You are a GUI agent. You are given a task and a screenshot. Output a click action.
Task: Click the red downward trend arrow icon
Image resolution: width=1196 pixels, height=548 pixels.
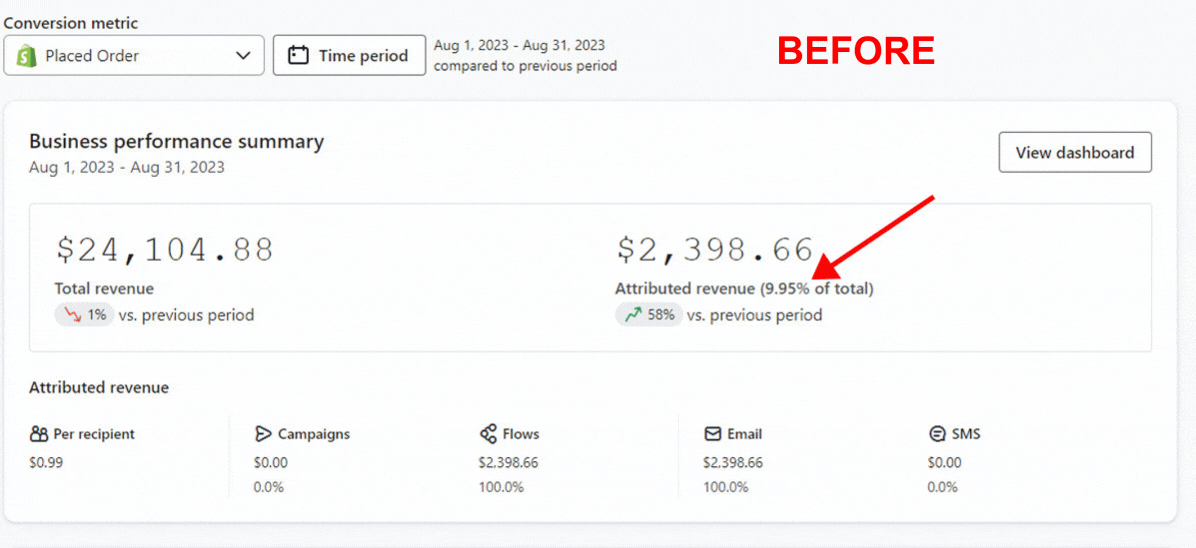pos(72,314)
